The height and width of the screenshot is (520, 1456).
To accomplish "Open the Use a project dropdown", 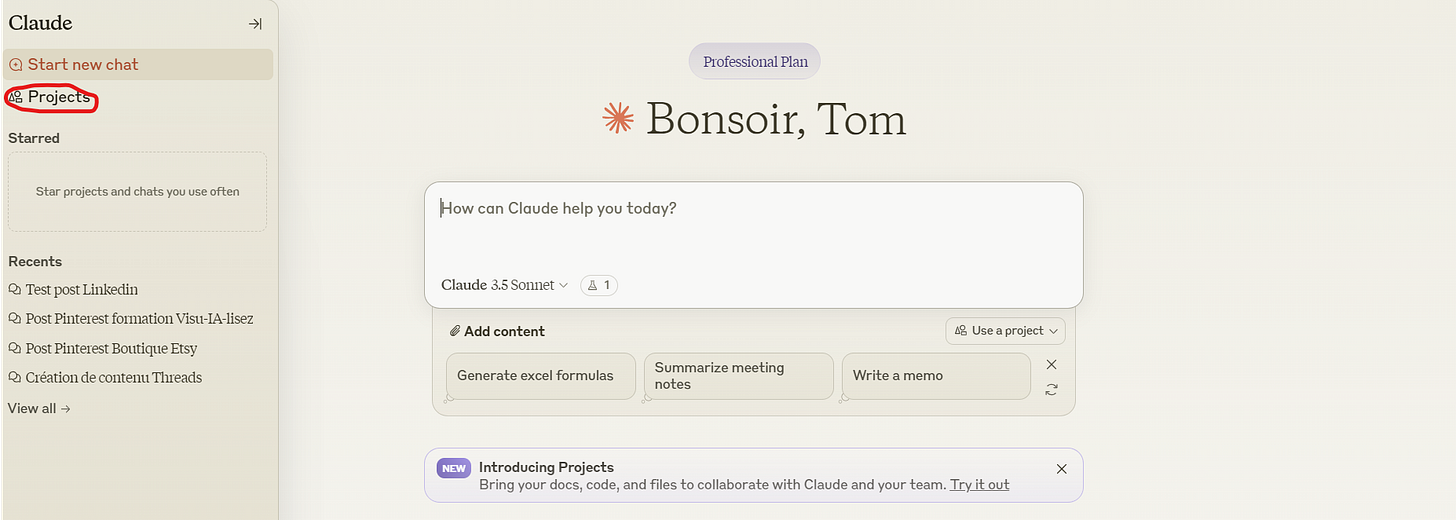I will pyautogui.click(x=1006, y=331).
